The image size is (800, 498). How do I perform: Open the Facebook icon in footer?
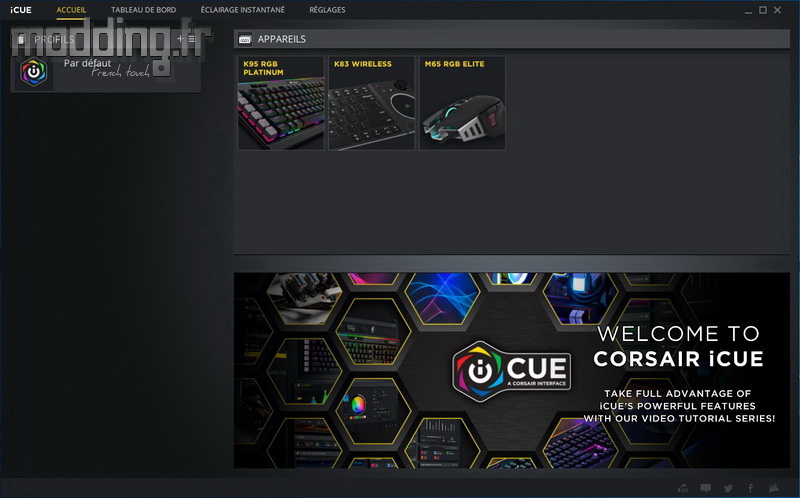pyautogui.click(x=751, y=488)
